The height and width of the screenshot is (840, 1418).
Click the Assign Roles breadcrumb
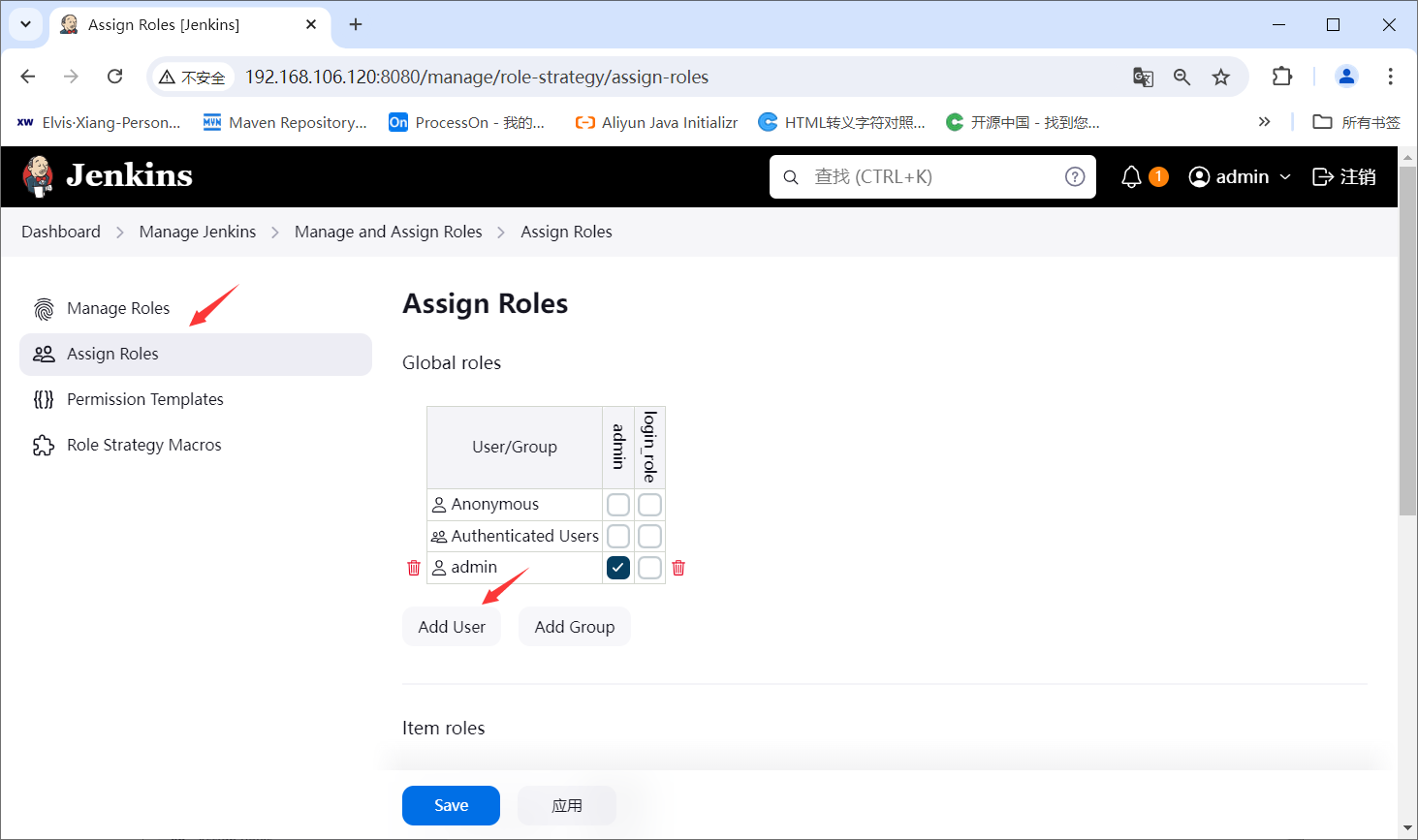click(x=567, y=233)
